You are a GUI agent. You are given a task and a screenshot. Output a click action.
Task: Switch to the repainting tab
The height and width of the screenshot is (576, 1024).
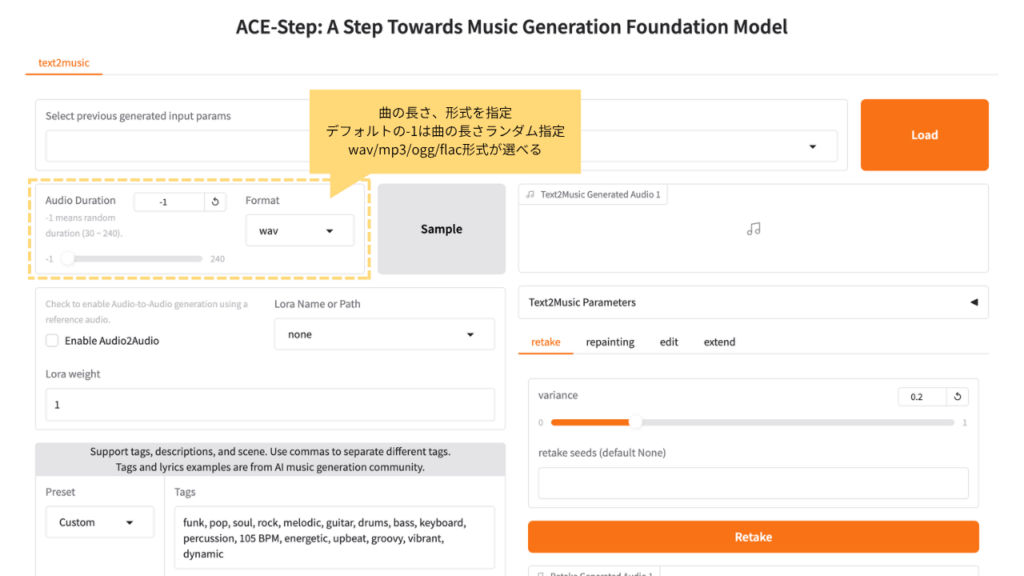[610, 342]
